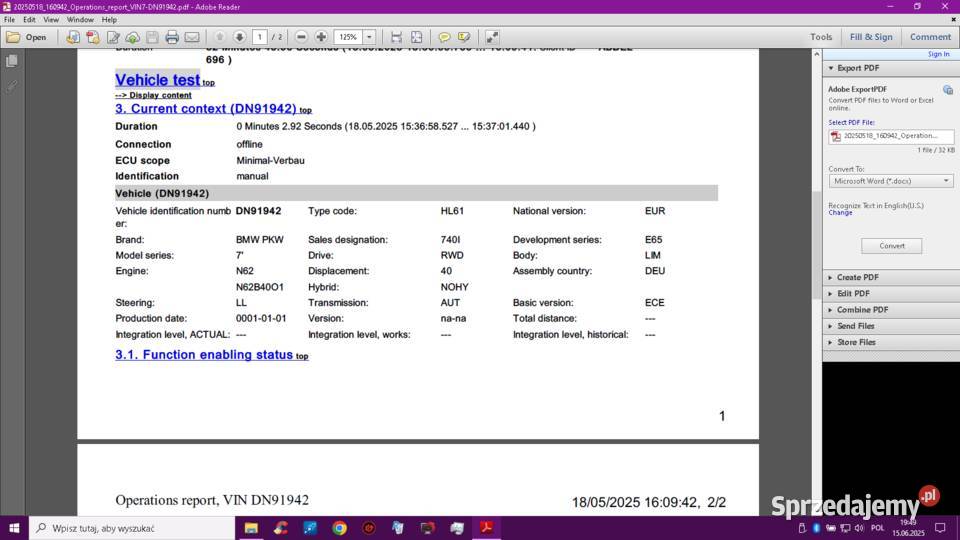Click the selected PDF file field
Image resolution: width=960 pixels, height=540 pixels.
pyautogui.click(x=891, y=136)
